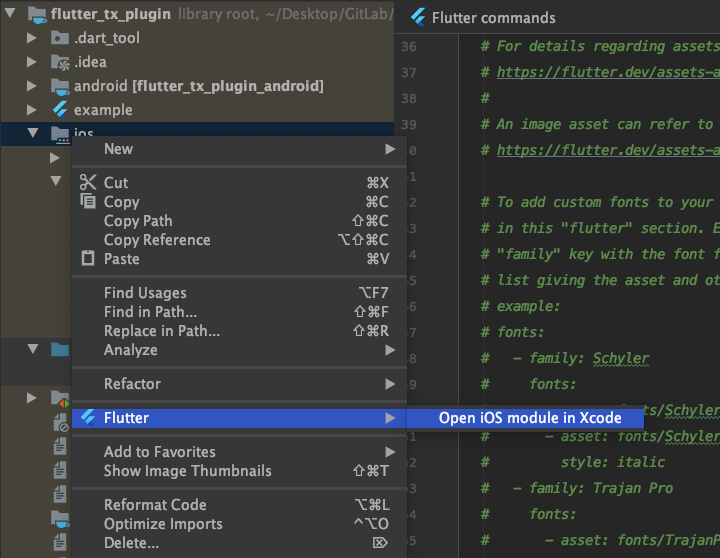Image resolution: width=720 pixels, height=558 pixels.
Task: Select Copy Path in the context menu
Action: 239,221
